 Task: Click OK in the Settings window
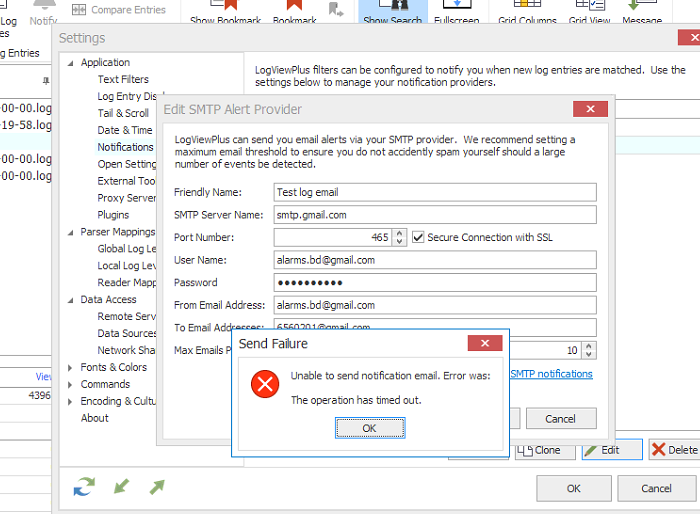click(574, 489)
